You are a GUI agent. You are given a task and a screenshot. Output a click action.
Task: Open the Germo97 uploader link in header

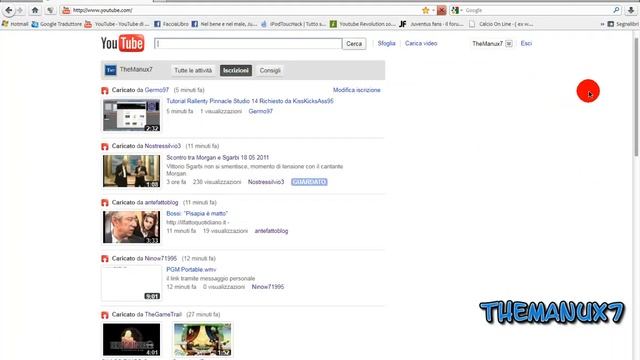pos(157,90)
